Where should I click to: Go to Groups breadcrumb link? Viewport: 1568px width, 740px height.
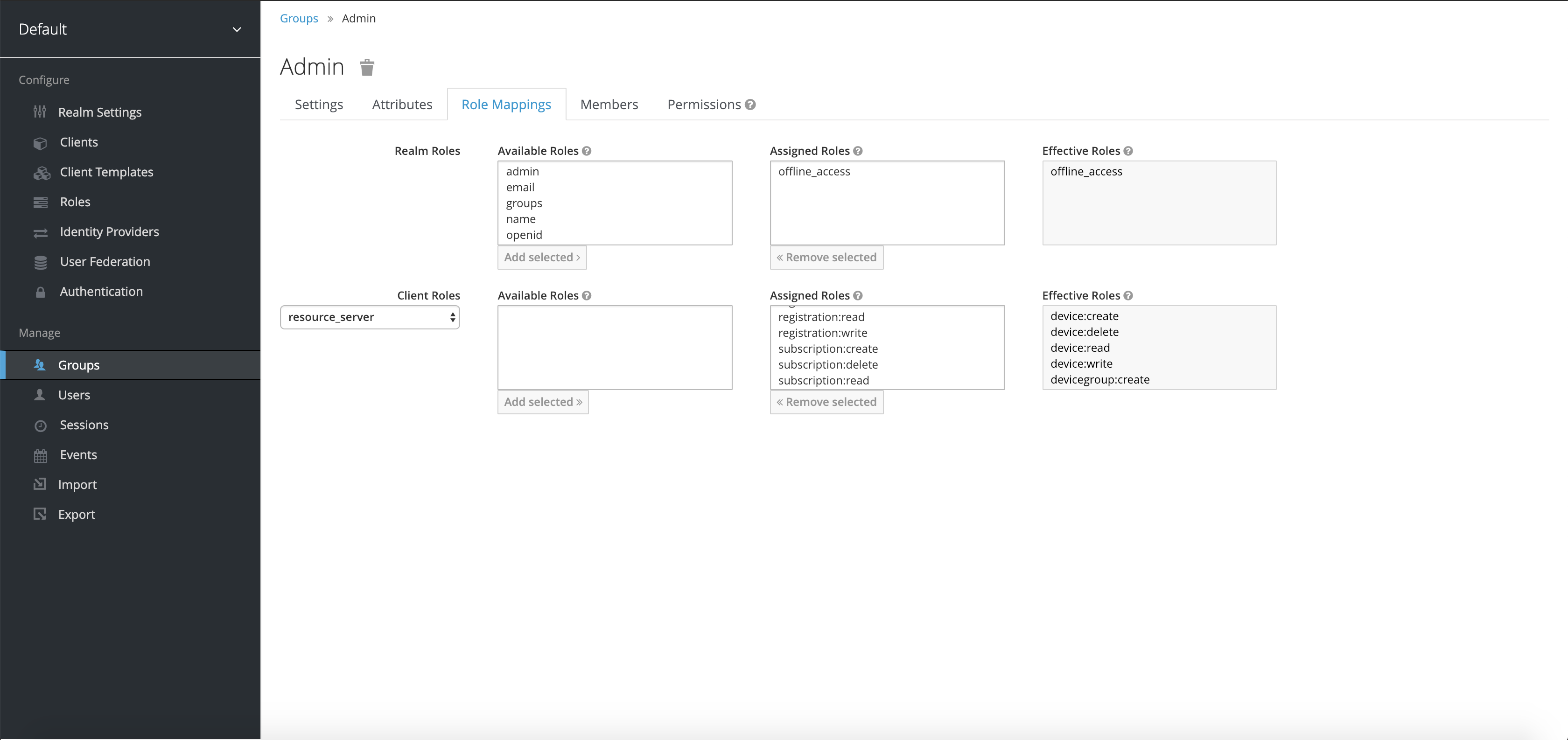click(x=298, y=18)
